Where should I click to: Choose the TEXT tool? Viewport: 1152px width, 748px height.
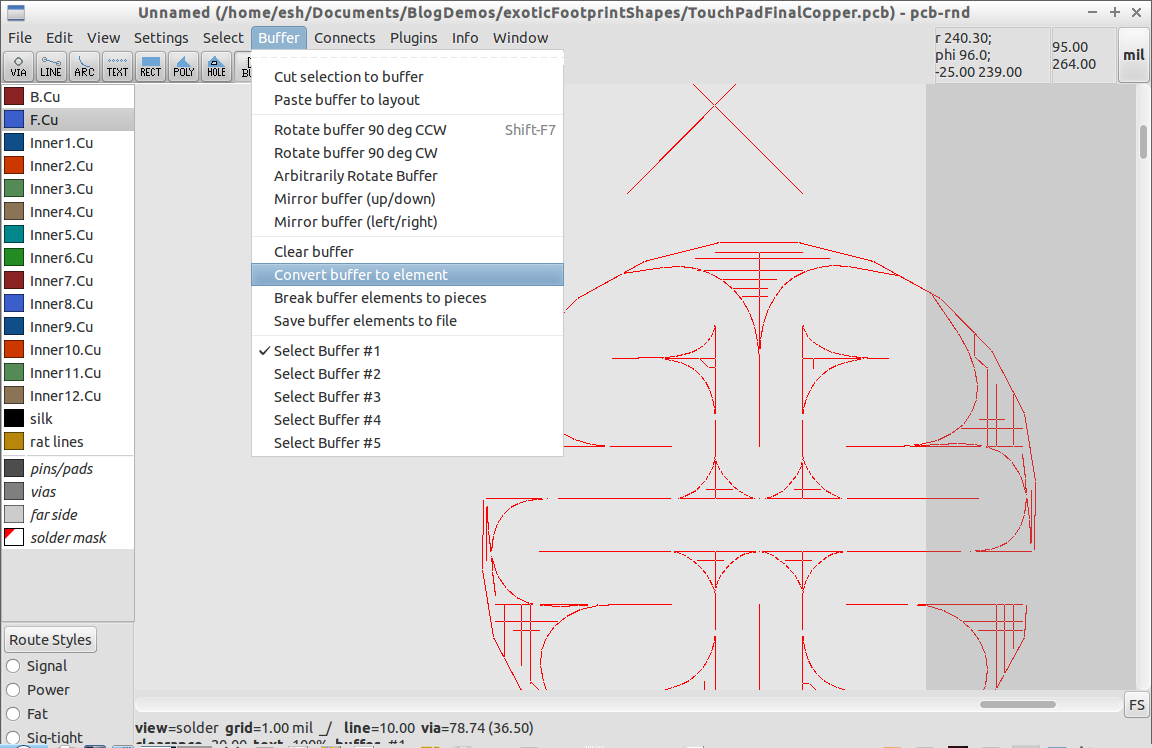point(117,67)
